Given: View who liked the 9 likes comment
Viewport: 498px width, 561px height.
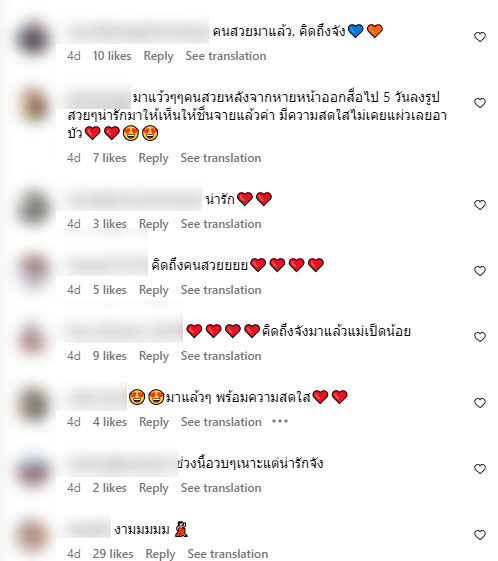Looking at the screenshot, I should click(x=110, y=356).
